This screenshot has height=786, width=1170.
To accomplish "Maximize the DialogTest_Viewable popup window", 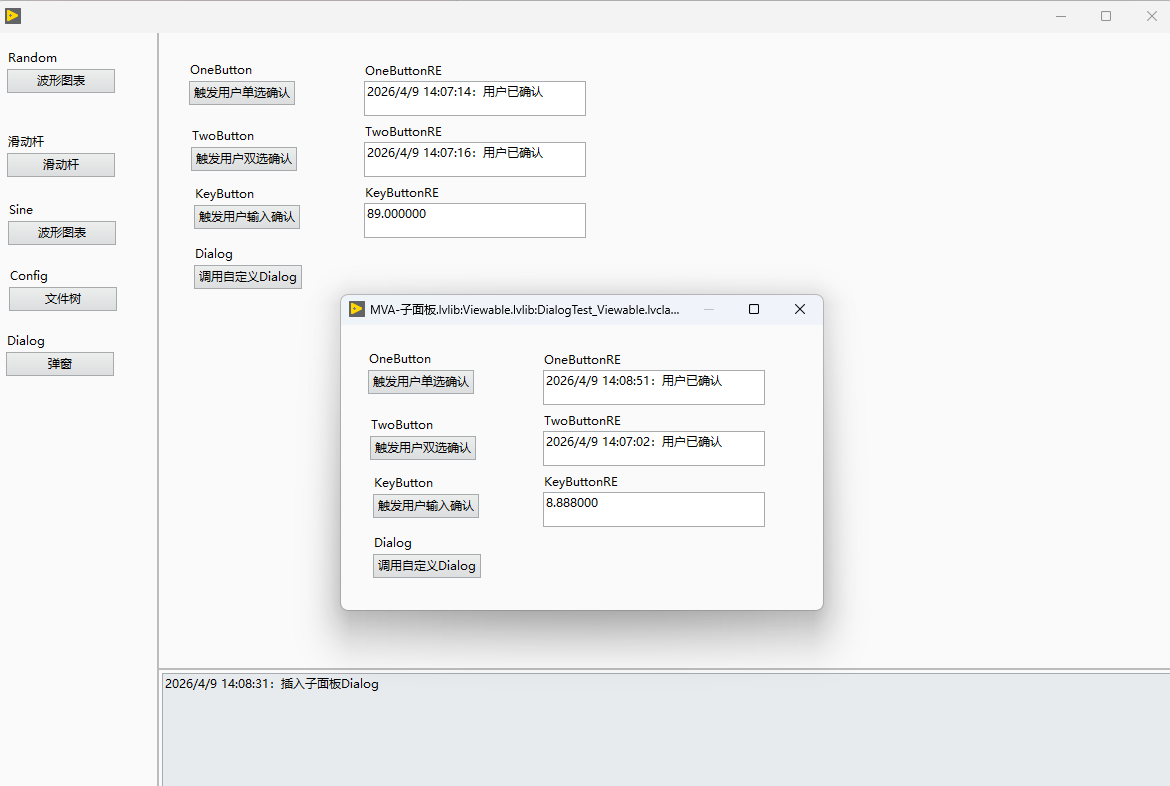I will pos(754,309).
